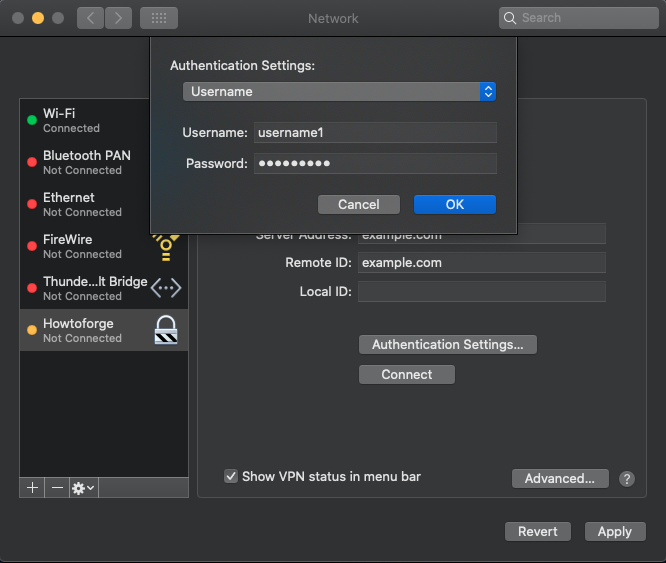Click the FireWire yellow icon
The height and width of the screenshot is (563, 666).
[x=166, y=247]
